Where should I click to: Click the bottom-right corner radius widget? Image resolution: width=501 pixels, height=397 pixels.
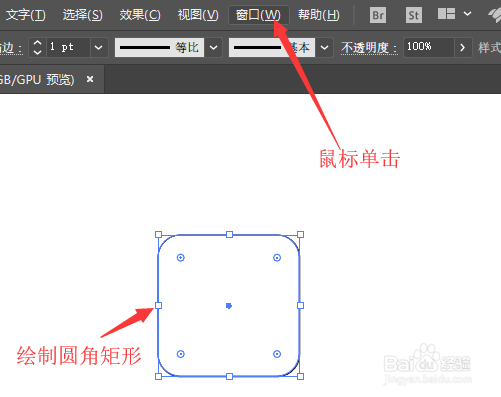coord(277,354)
